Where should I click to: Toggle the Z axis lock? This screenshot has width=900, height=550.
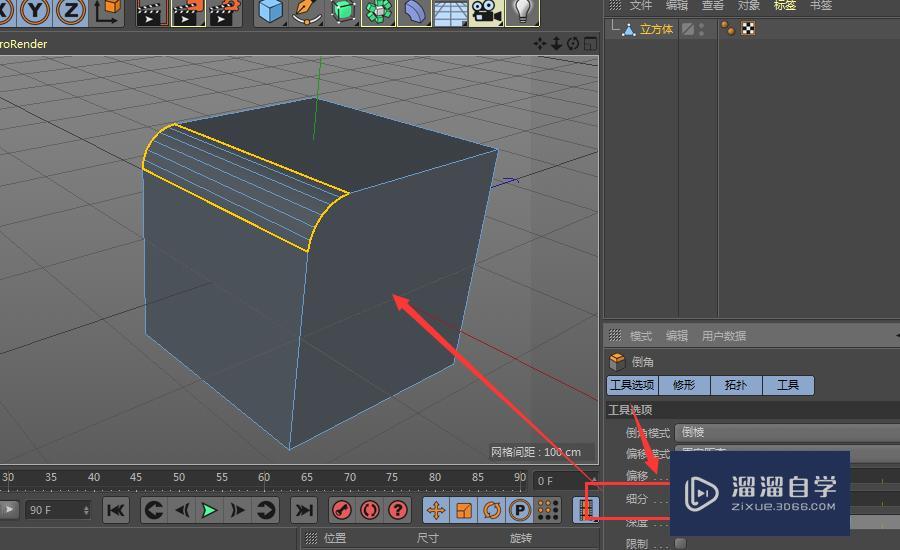point(71,11)
